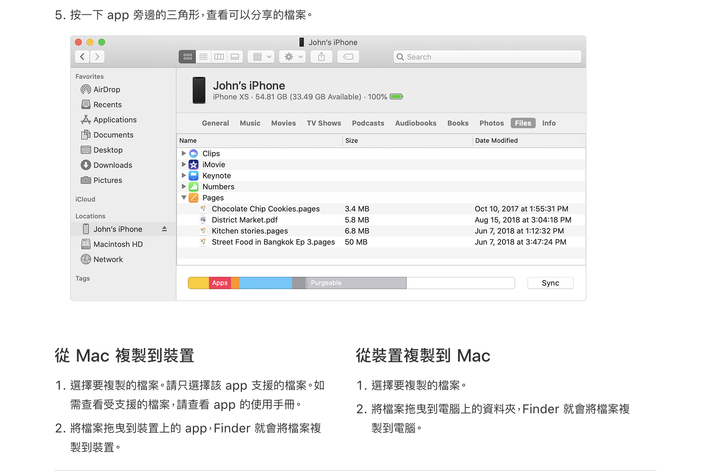Switch to the Info tab
This screenshot has width=720, height=476.
pyautogui.click(x=549, y=123)
